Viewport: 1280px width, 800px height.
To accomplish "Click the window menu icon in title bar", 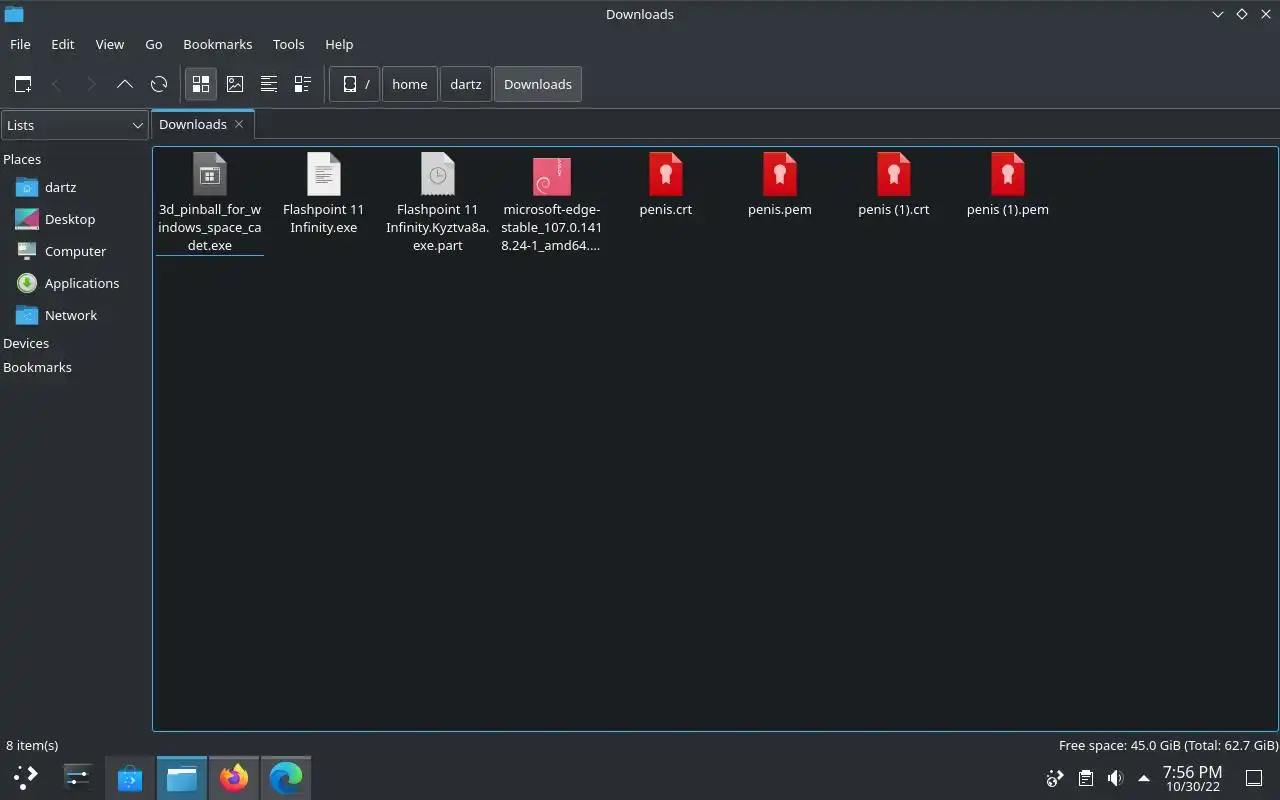I will (x=14, y=14).
